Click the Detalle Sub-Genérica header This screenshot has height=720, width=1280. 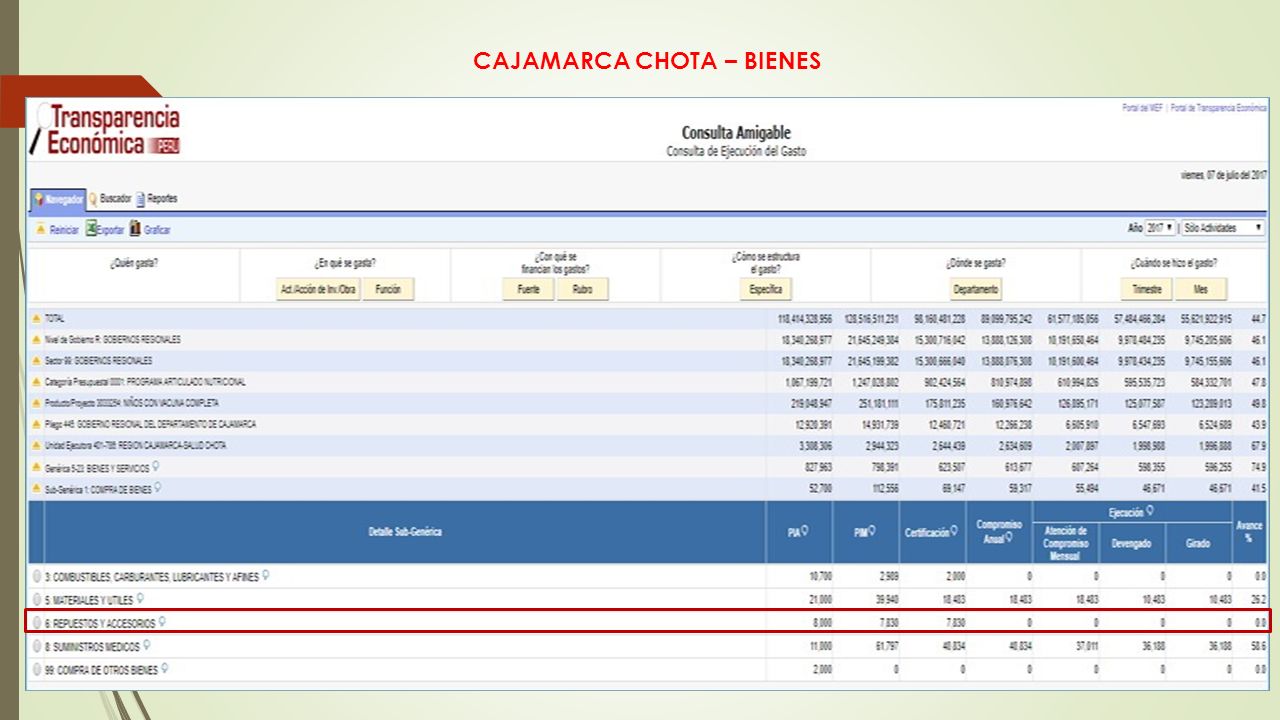[x=405, y=532]
